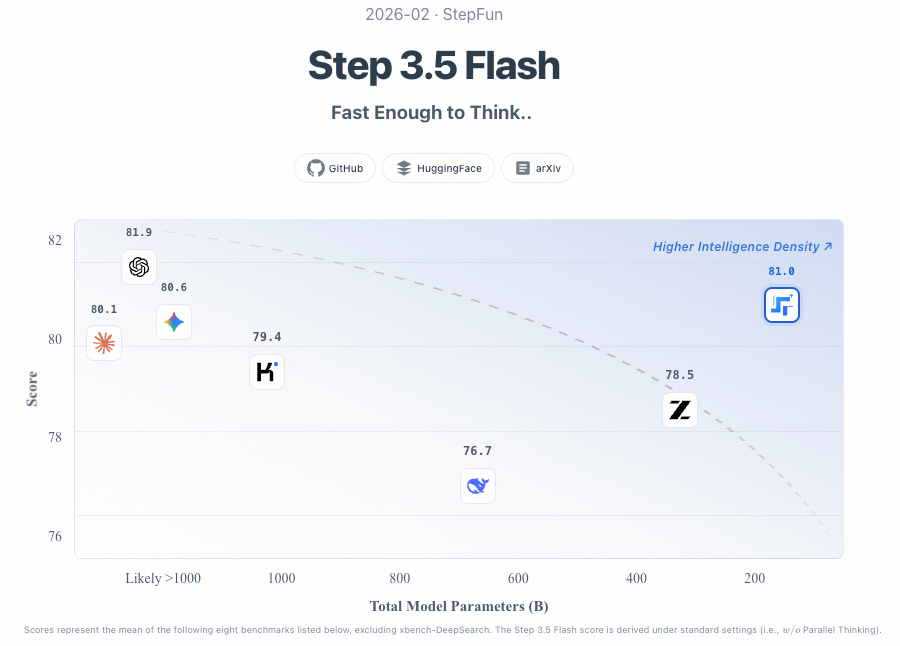The image size is (900, 646).
Task: Click the Total Model Parameters axis title
Action: 459,606
